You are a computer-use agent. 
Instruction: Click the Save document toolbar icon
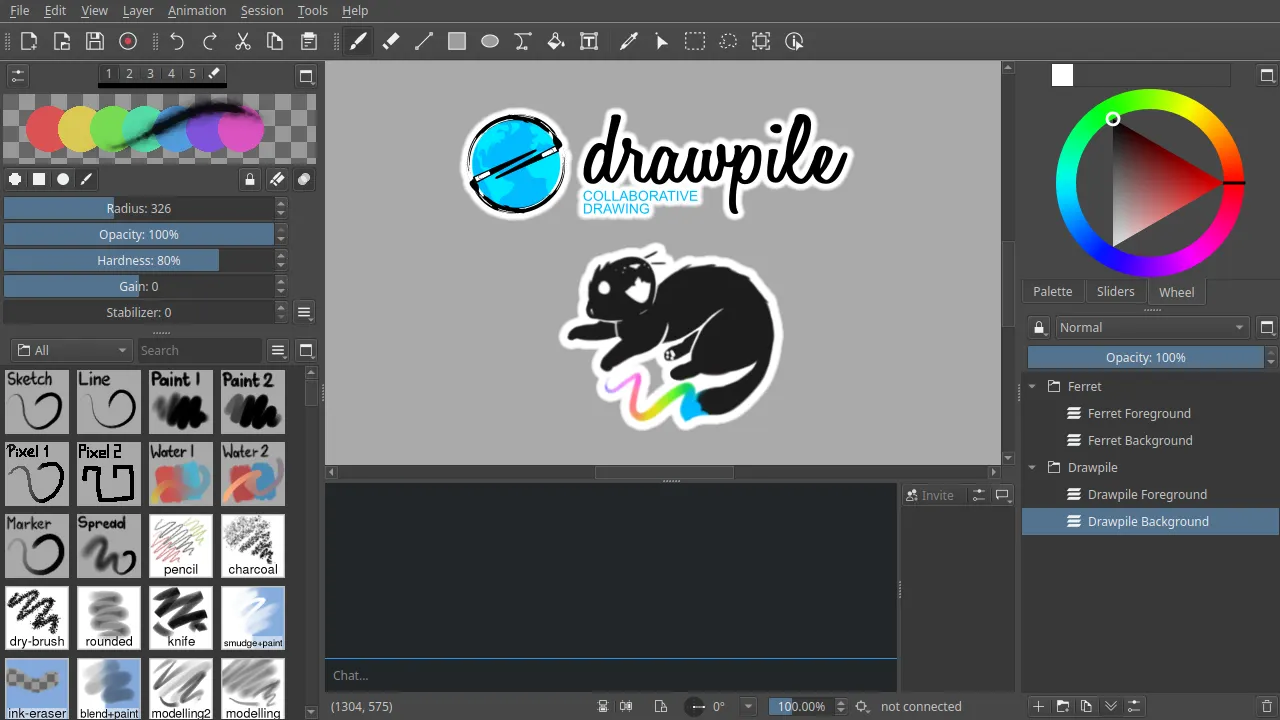coord(95,41)
